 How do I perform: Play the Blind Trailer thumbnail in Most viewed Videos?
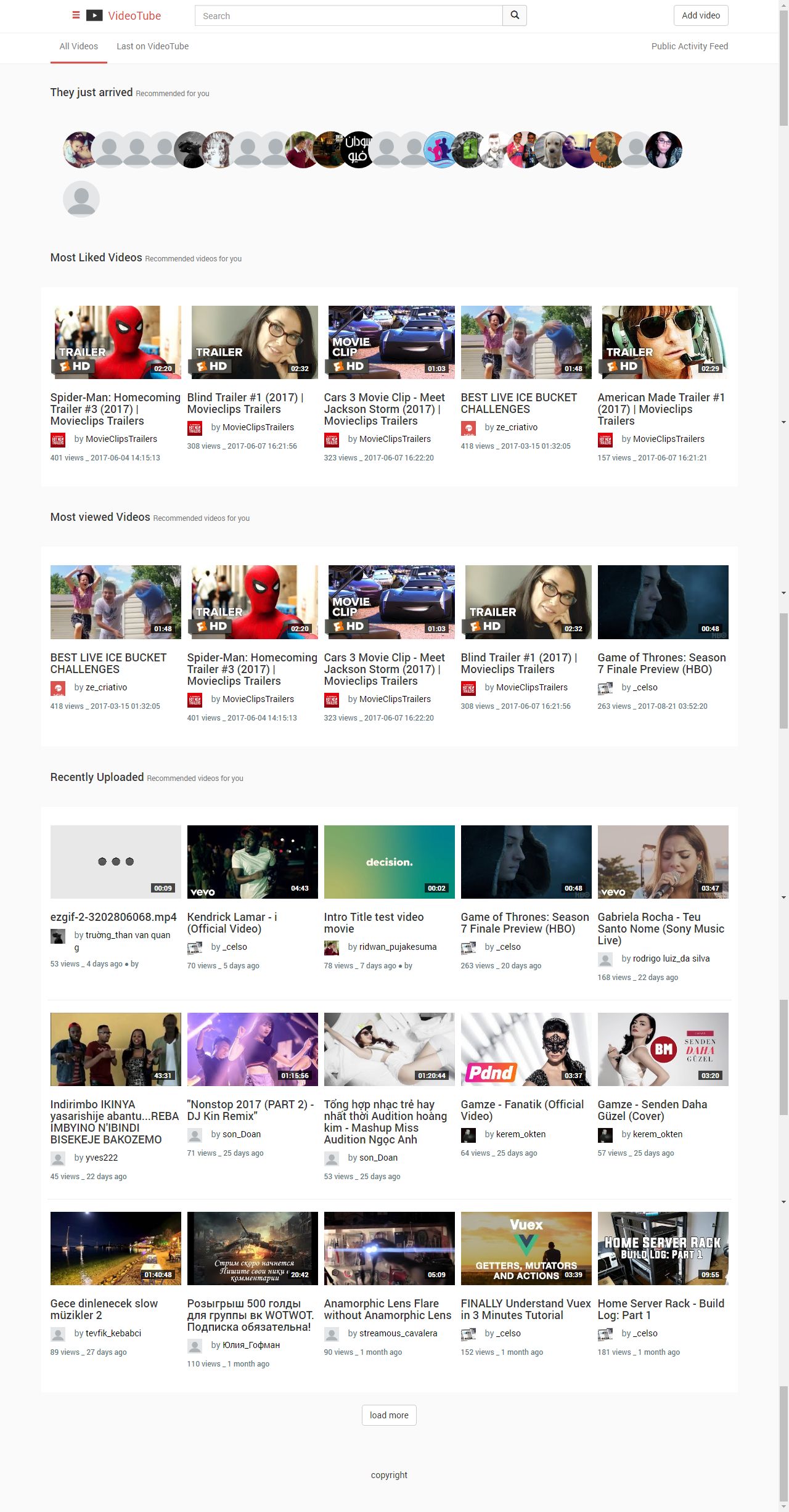[526, 602]
